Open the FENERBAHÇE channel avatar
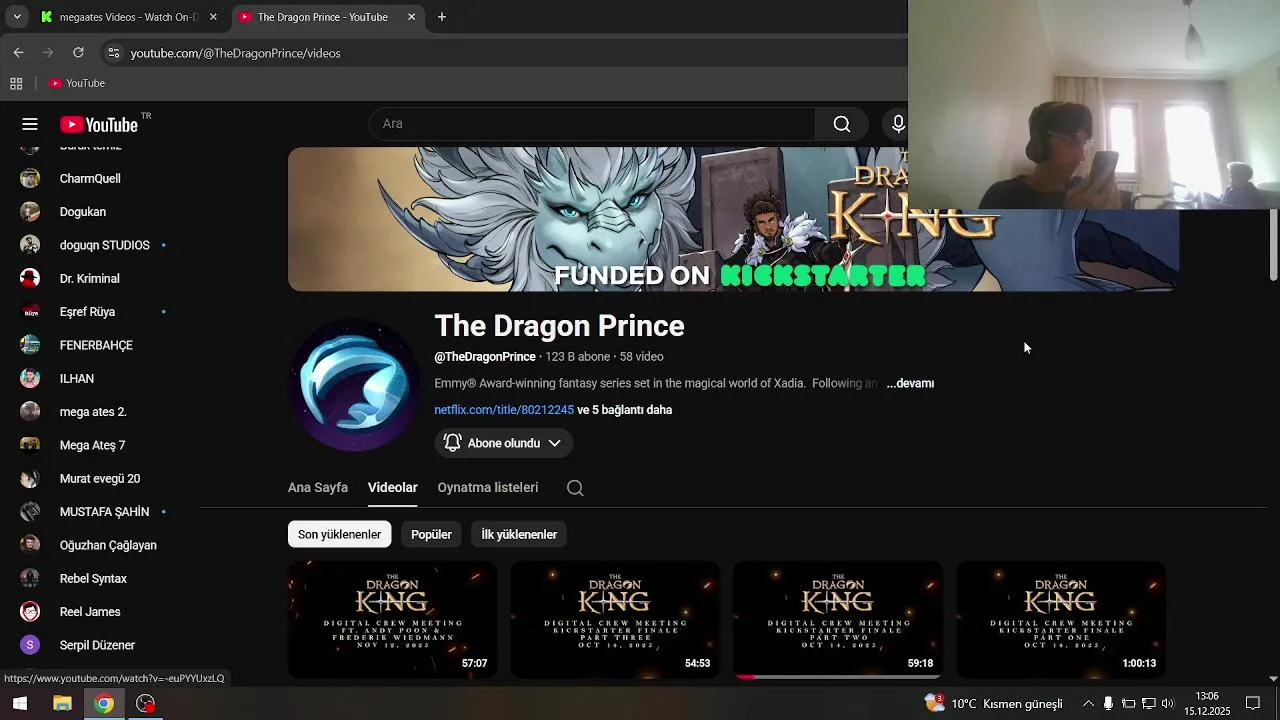1280x720 pixels. tap(30, 346)
